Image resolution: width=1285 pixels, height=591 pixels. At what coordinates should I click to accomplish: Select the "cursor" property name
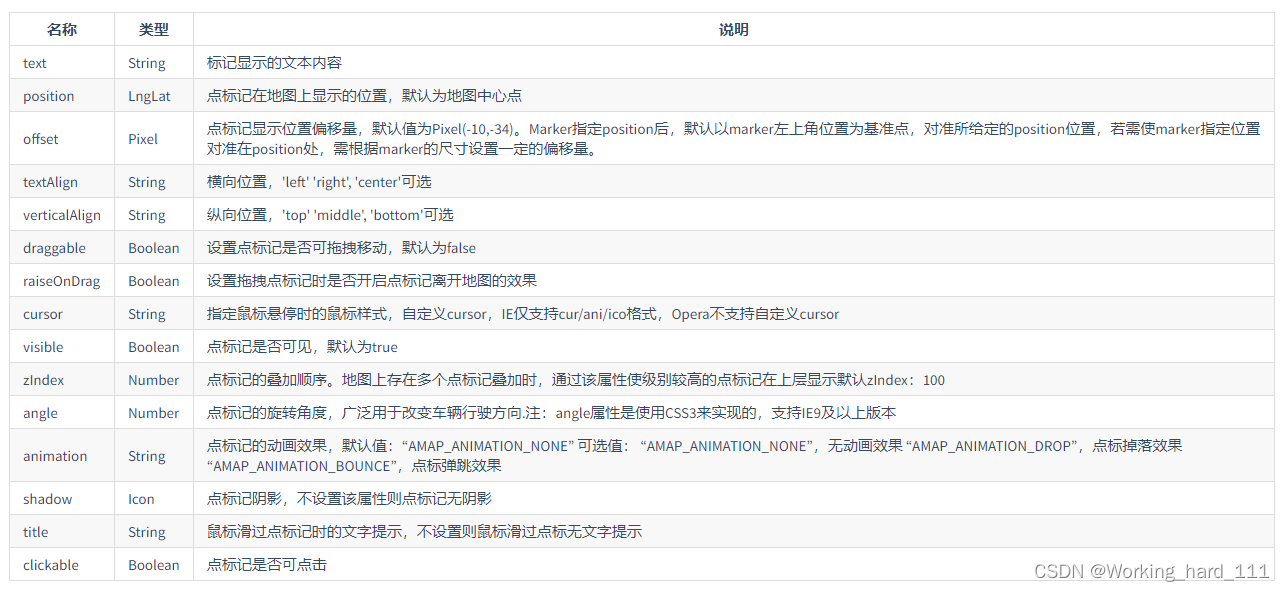(43, 313)
